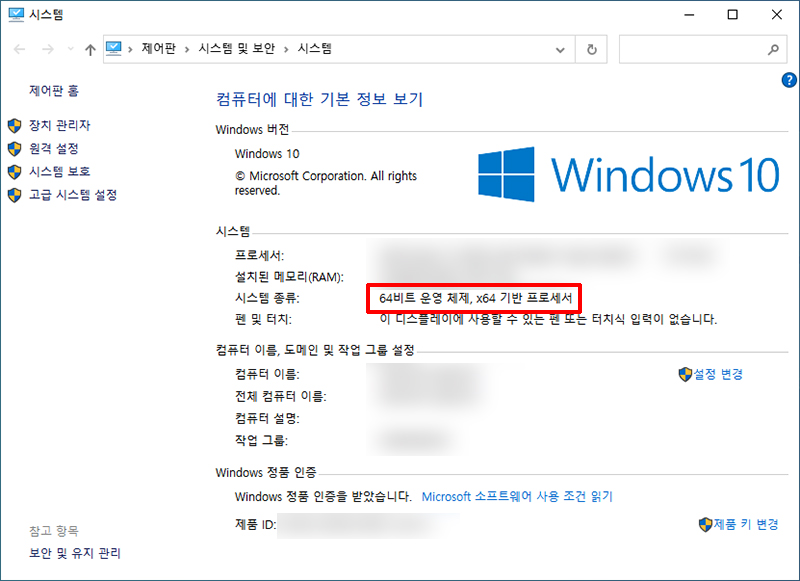This screenshot has width=800, height=581.
Task: Click the 컴퓨터 설명: label
Action: (x=267, y=419)
